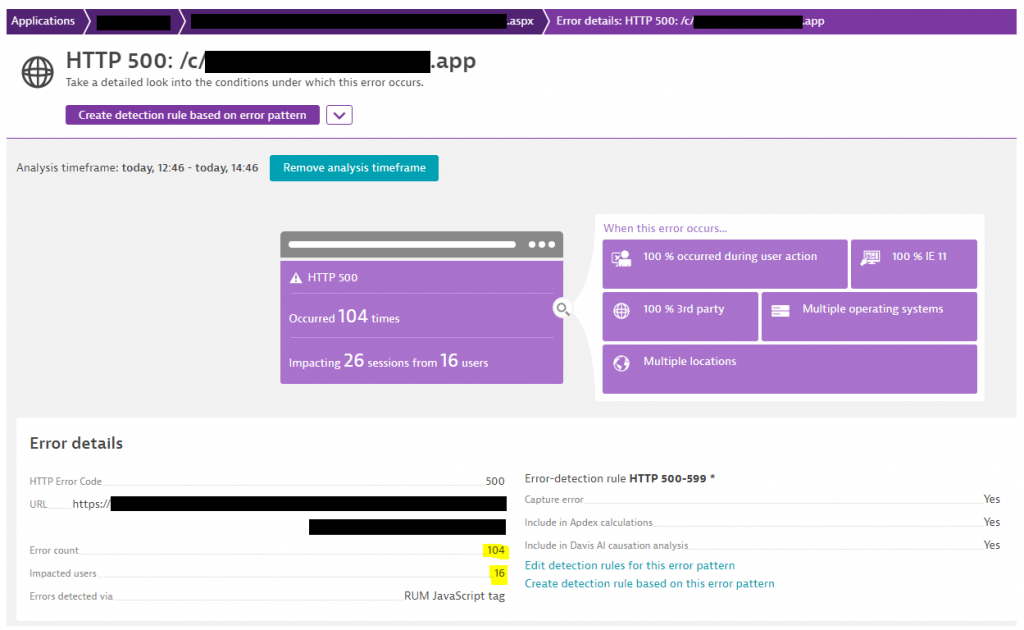This screenshot has height=630, width=1024.
Task: Open the detection rule dropdown arrow
Action: point(340,115)
